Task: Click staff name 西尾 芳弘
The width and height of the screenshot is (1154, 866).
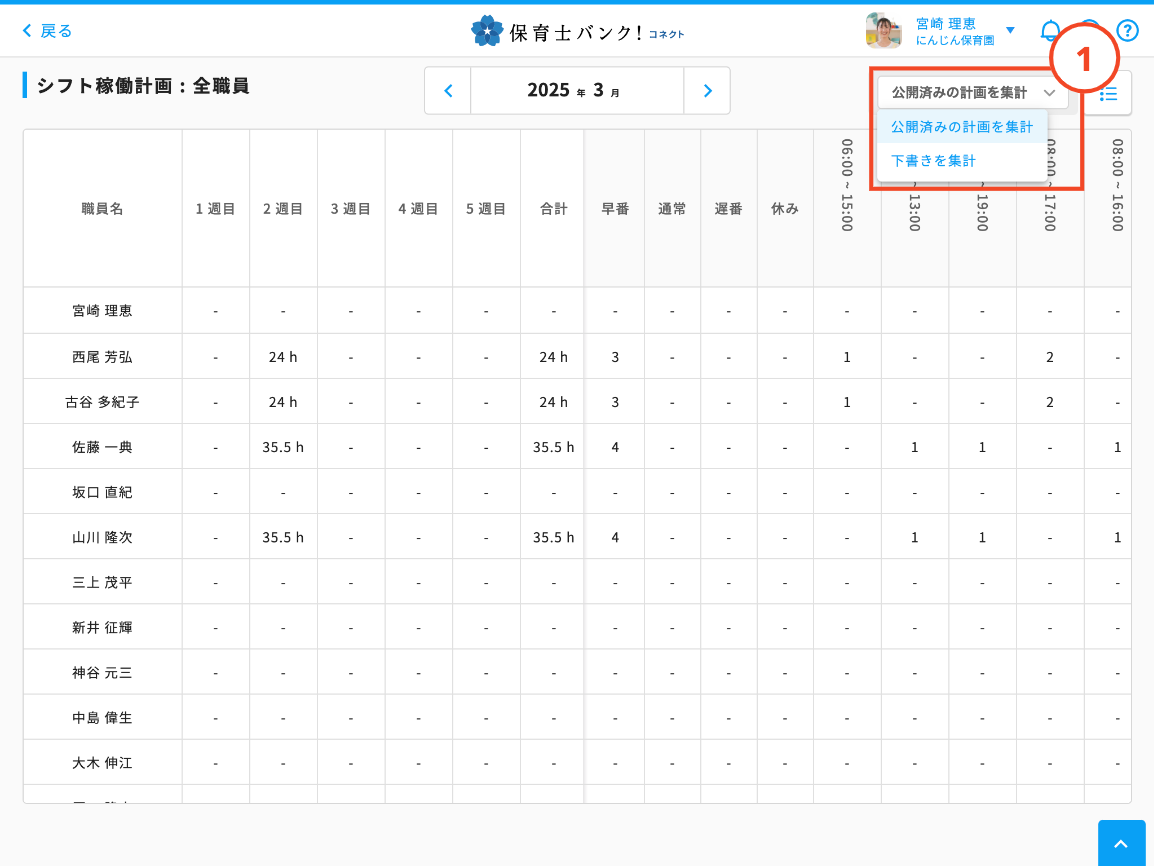Action: click(x=102, y=357)
